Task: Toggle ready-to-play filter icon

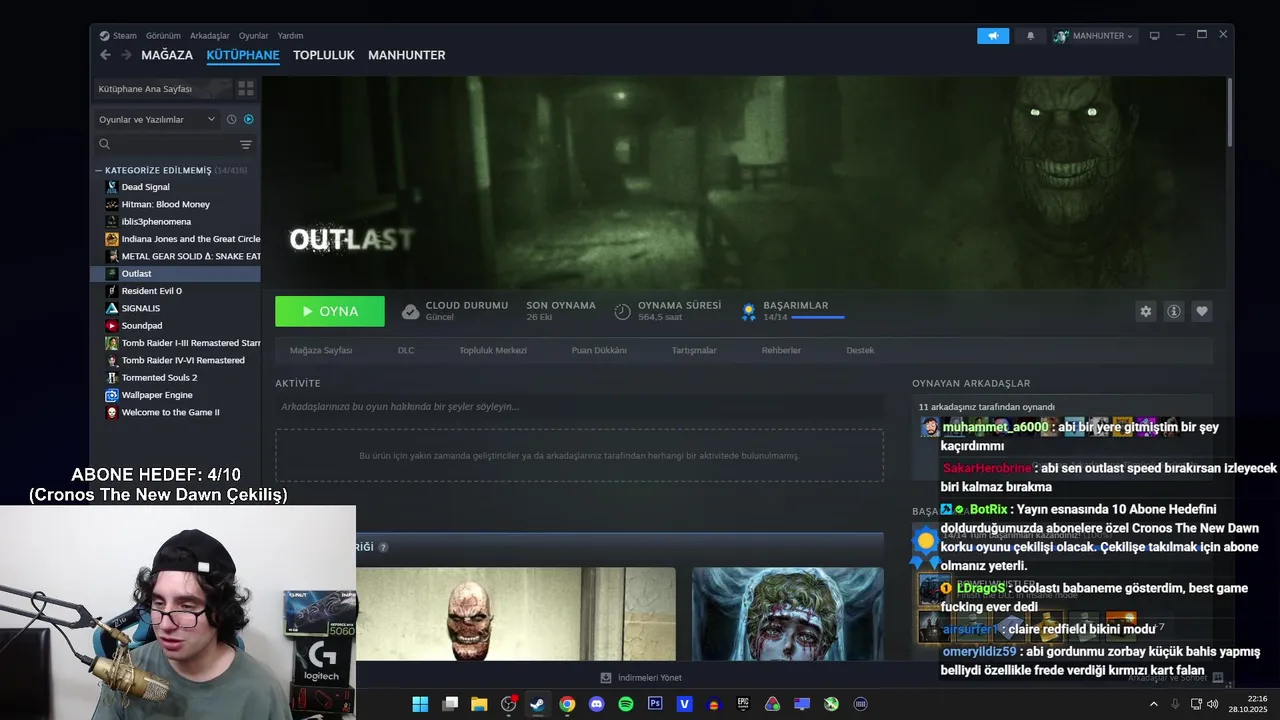Action: click(x=249, y=119)
